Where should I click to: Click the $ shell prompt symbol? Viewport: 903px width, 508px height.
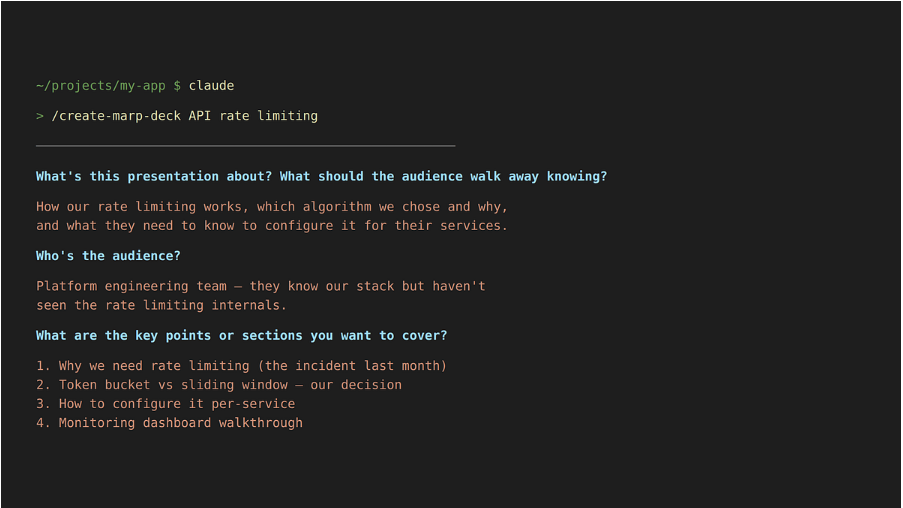click(177, 86)
